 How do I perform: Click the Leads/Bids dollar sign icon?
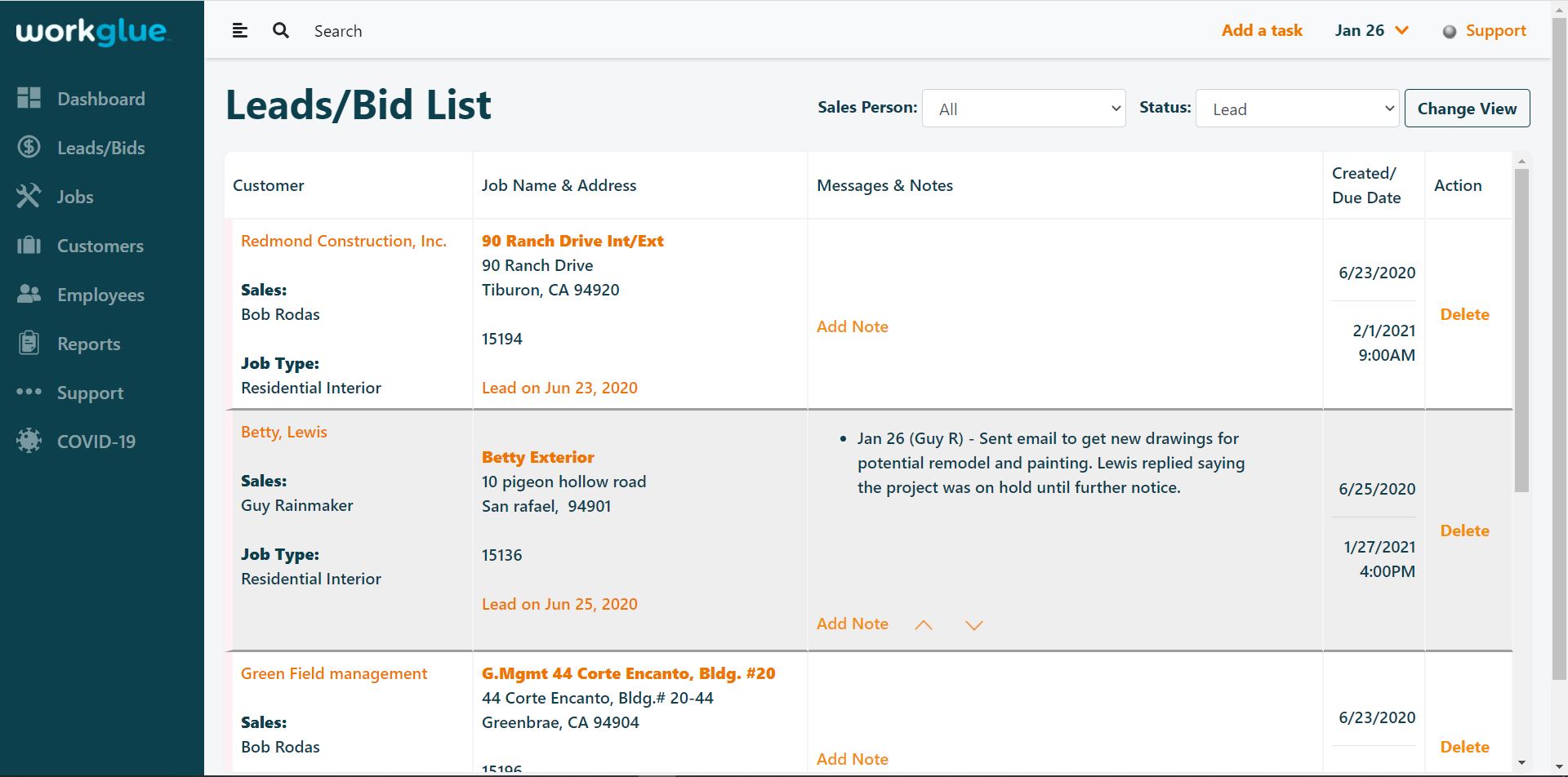tap(29, 147)
